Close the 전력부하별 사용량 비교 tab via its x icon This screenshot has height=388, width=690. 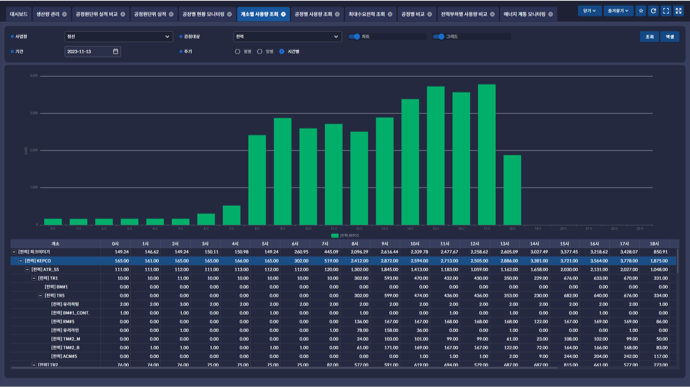[492, 14]
